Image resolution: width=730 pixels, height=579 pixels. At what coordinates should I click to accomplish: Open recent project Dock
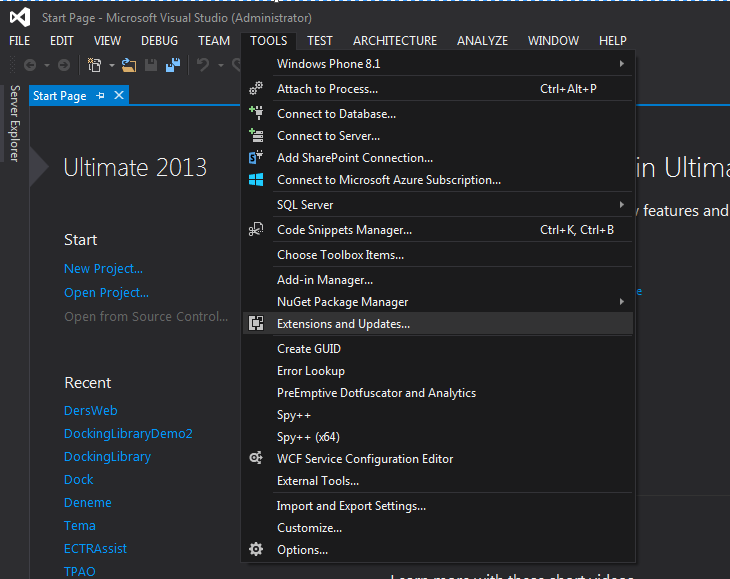pyautogui.click(x=78, y=479)
